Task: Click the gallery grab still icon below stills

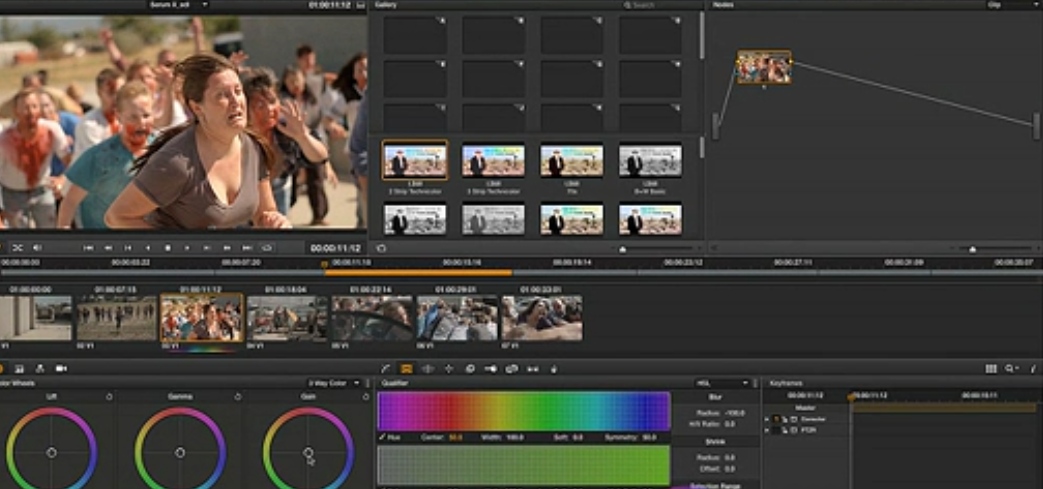Action: pyautogui.click(x=381, y=248)
